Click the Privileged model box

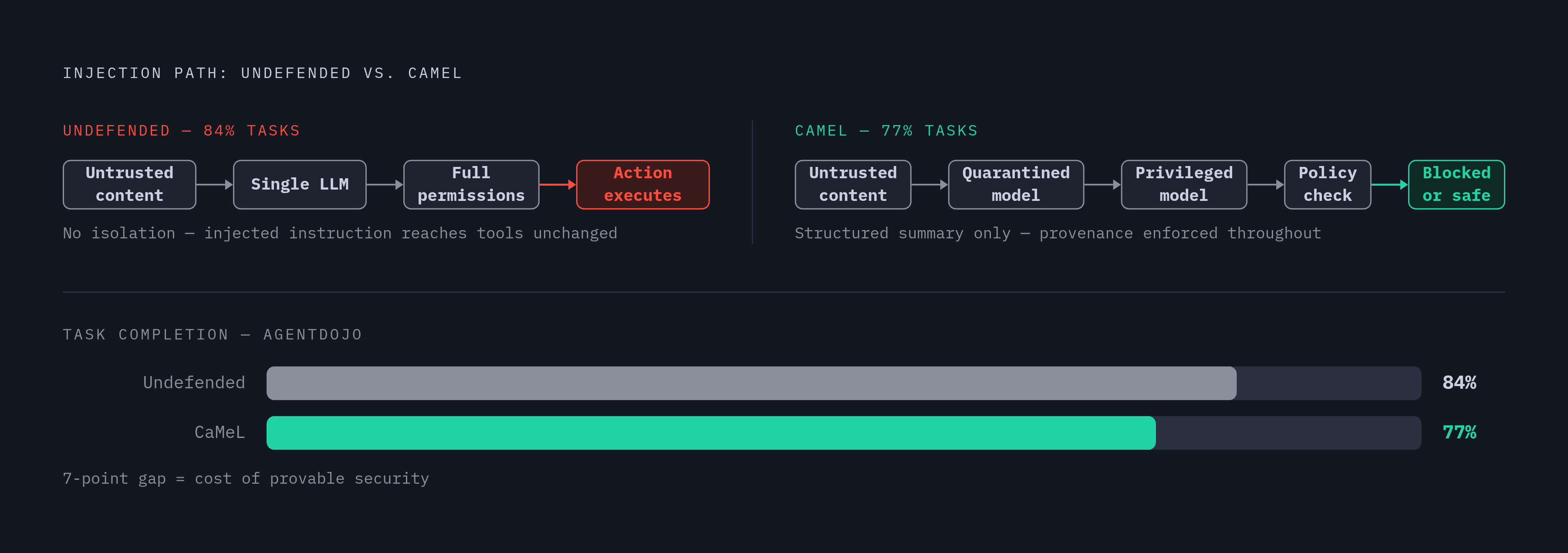[1183, 184]
